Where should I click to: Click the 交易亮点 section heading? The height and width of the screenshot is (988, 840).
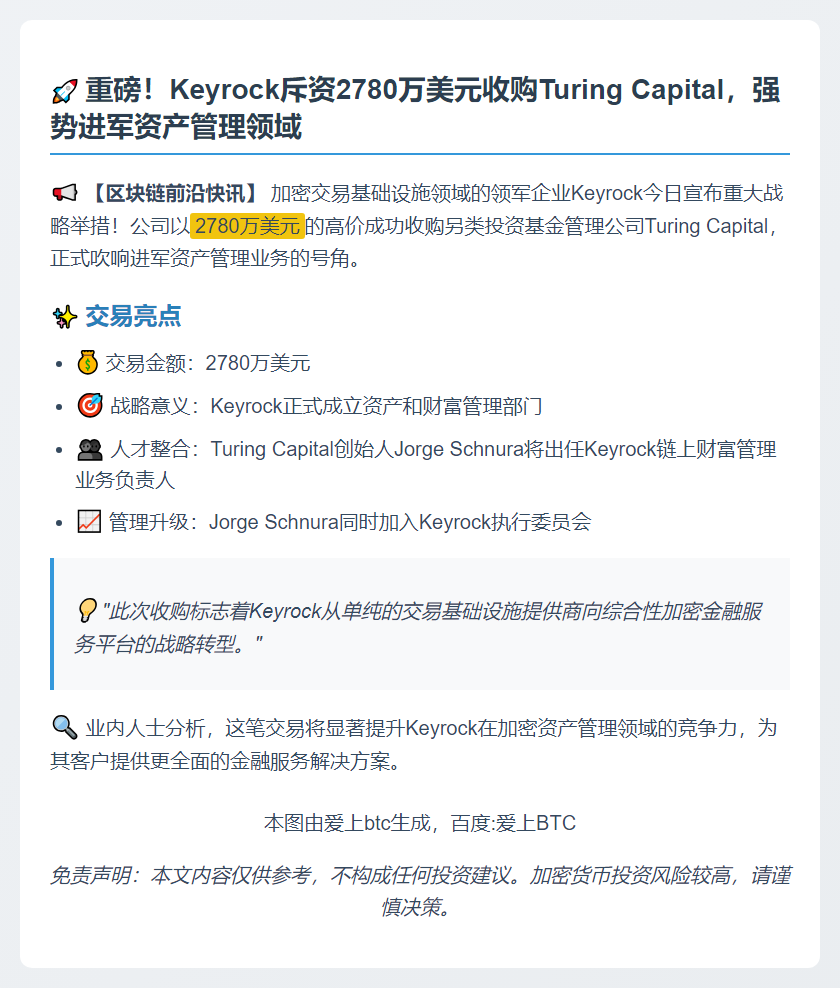134,316
